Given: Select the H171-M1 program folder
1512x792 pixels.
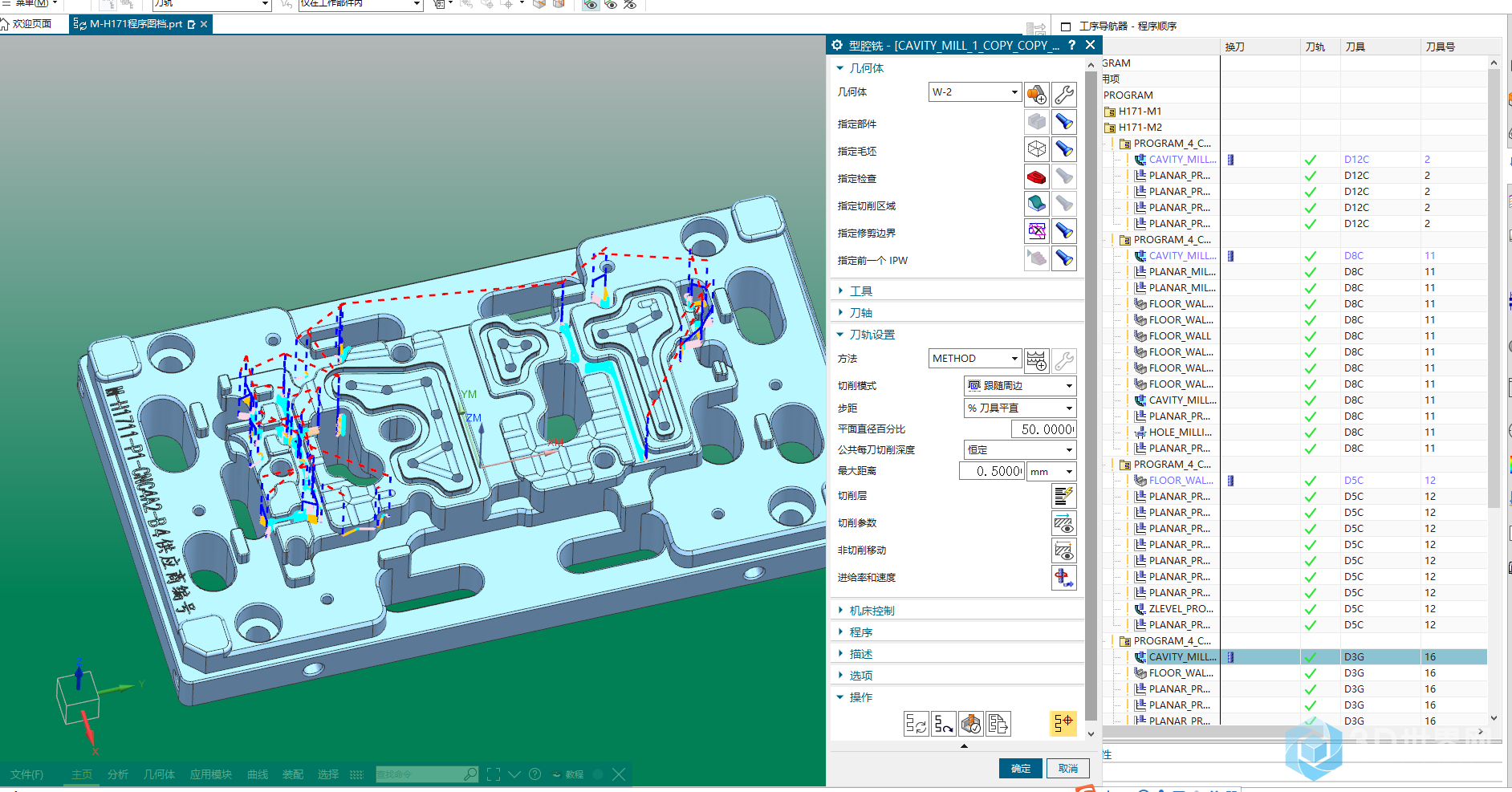Looking at the screenshot, I should [x=1140, y=112].
